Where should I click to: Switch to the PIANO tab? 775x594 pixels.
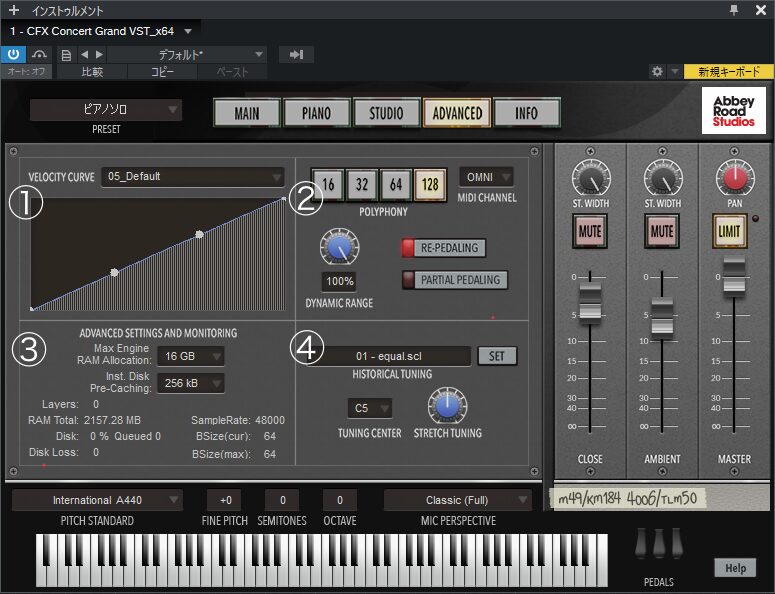click(317, 113)
